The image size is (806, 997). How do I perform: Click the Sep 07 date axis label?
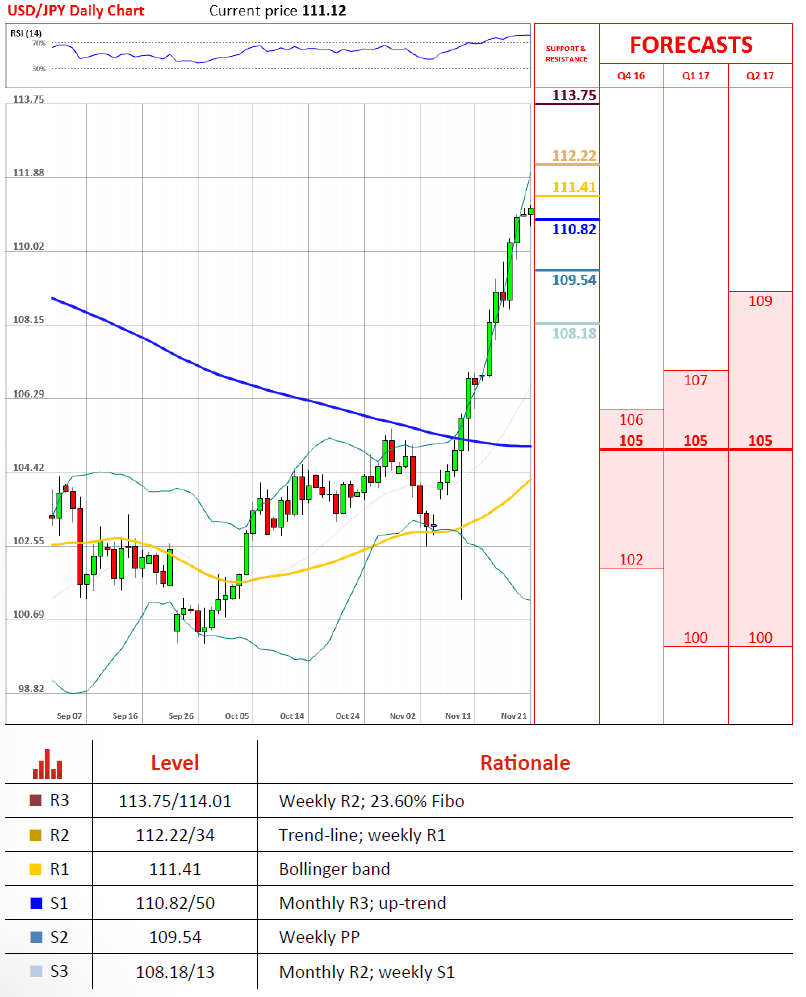point(69,716)
